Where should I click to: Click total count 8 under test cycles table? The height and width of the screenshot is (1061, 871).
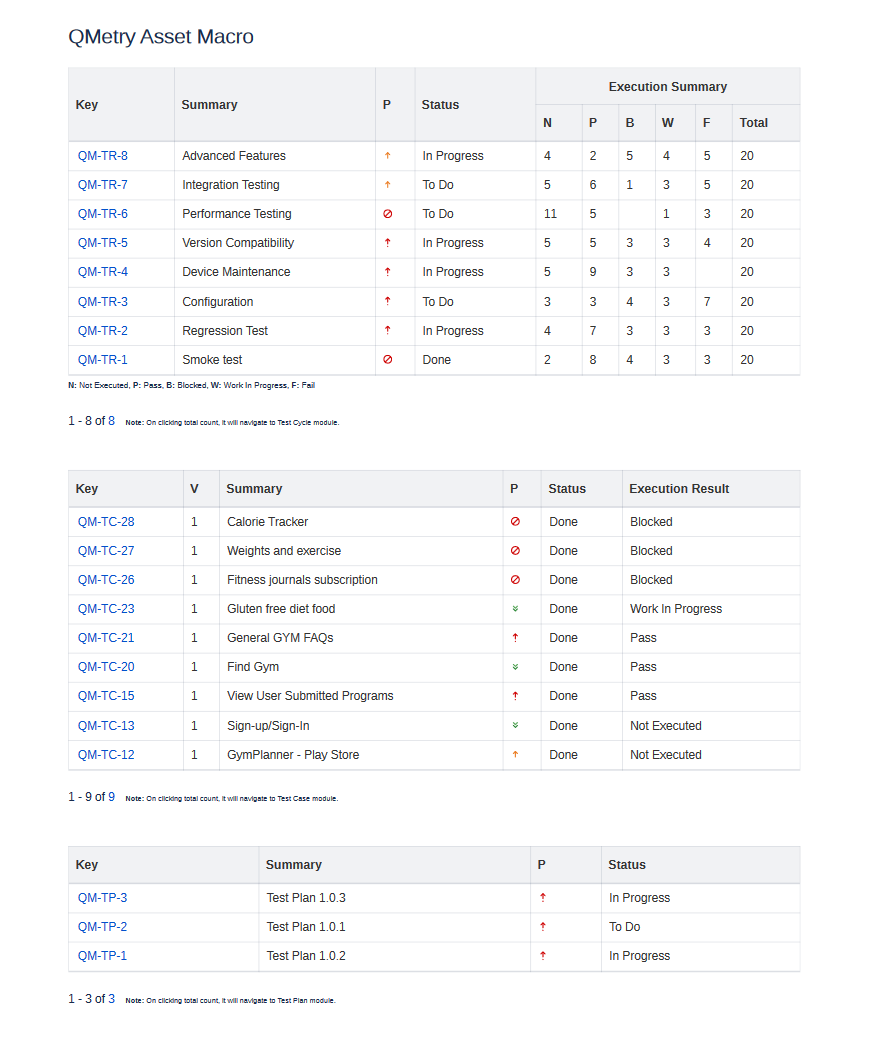[x=111, y=421]
